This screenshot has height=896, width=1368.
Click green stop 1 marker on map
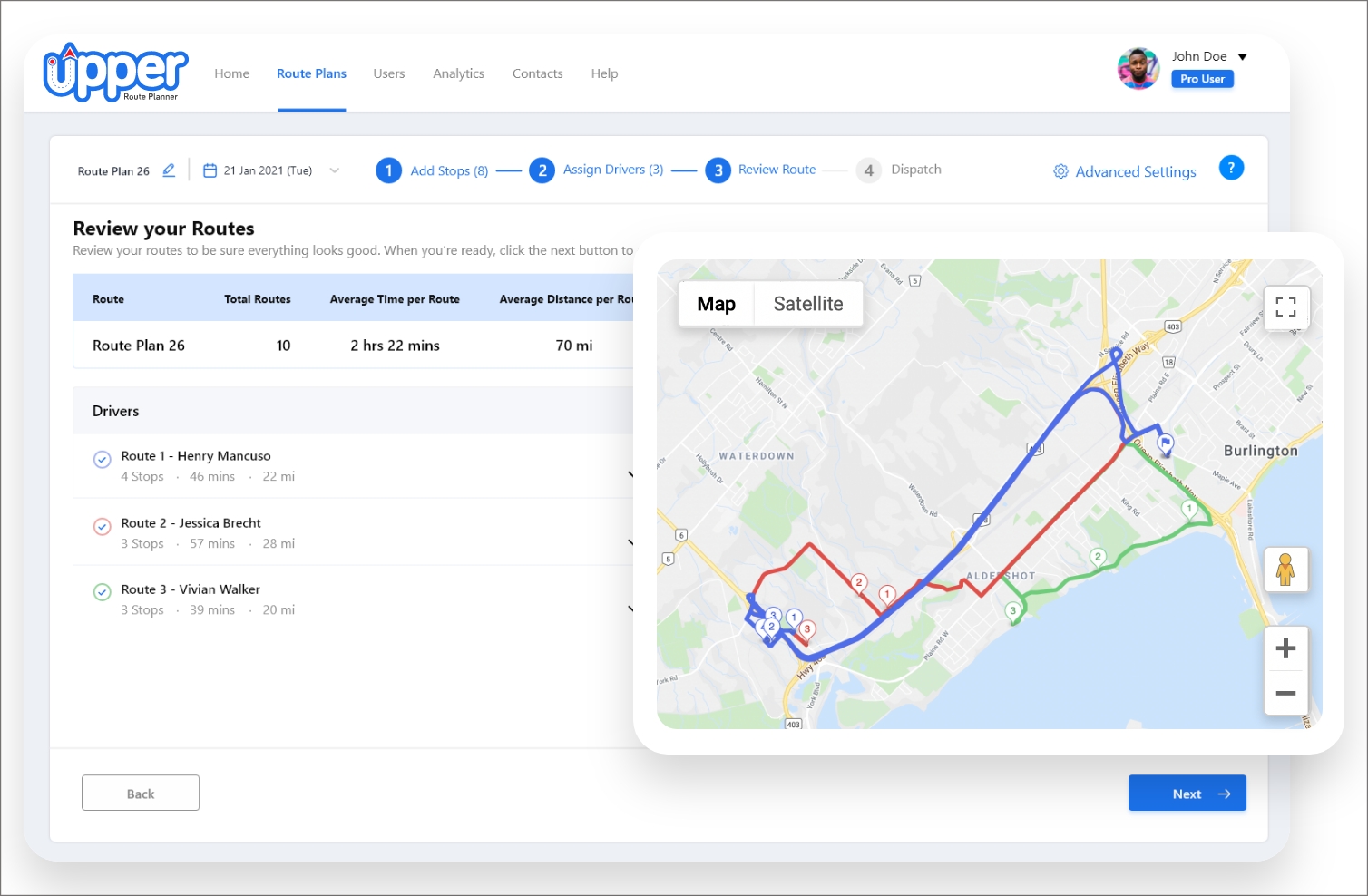click(1189, 511)
